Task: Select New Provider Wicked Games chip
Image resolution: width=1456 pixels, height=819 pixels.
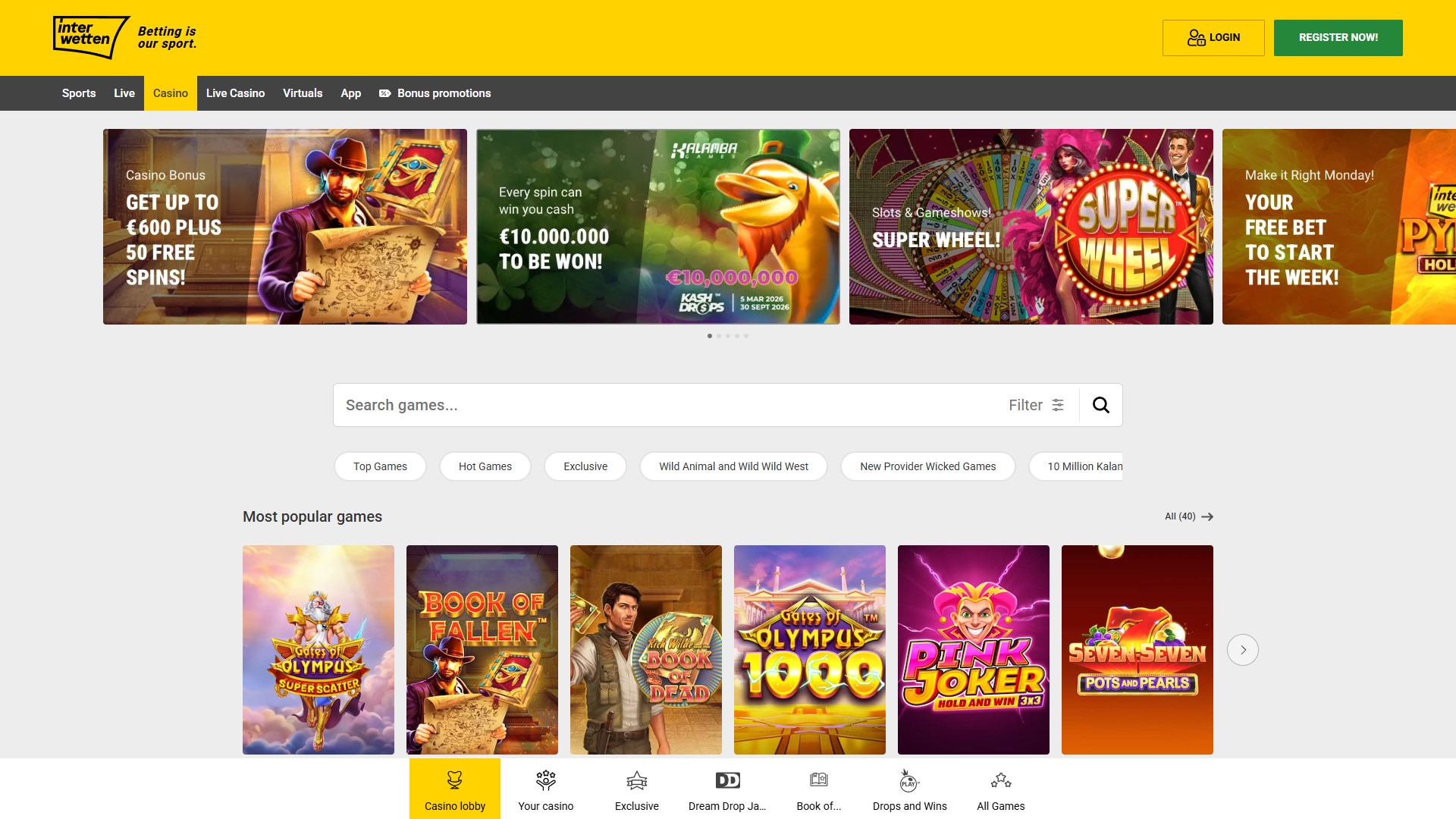Action: pos(928,466)
